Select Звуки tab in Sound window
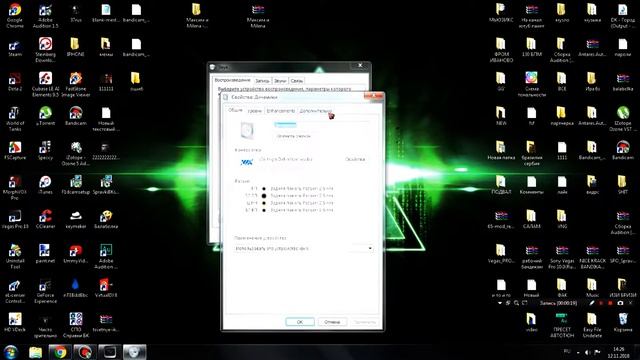Image resolution: width=640 pixels, height=360 pixels. pyautogui.click(x=280, y=81)
